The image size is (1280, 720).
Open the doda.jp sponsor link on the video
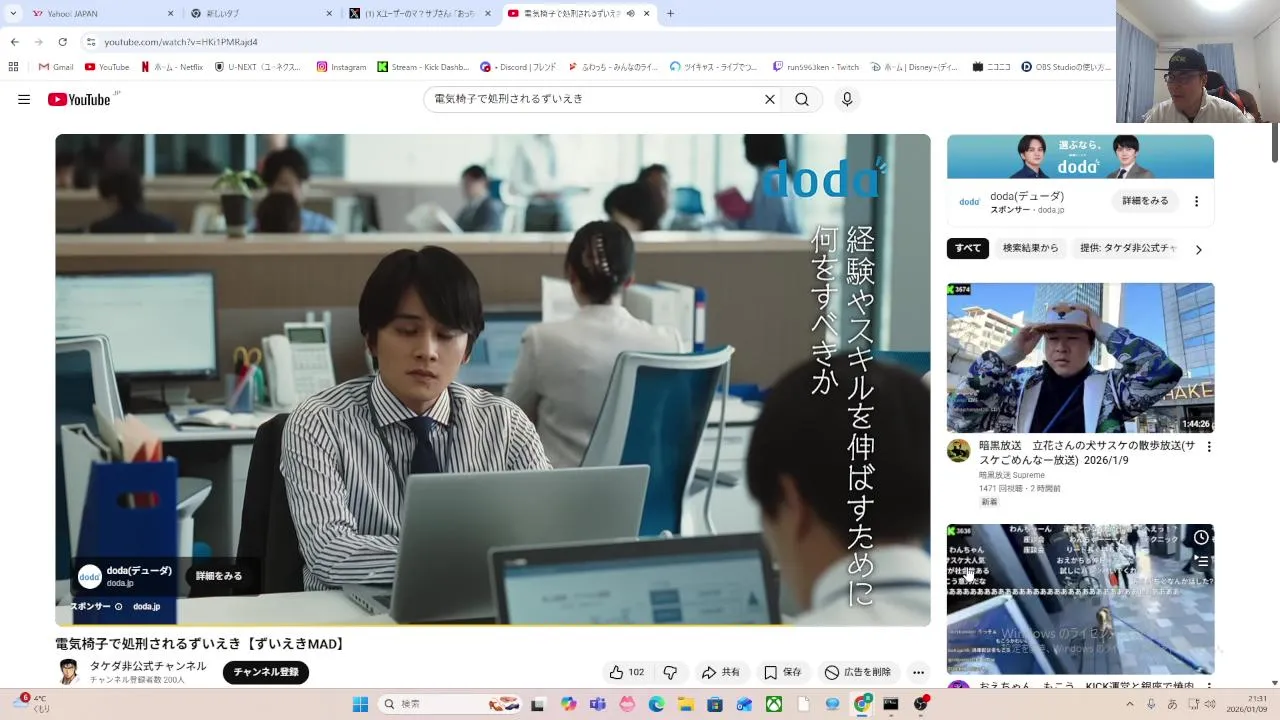(146, 606)
